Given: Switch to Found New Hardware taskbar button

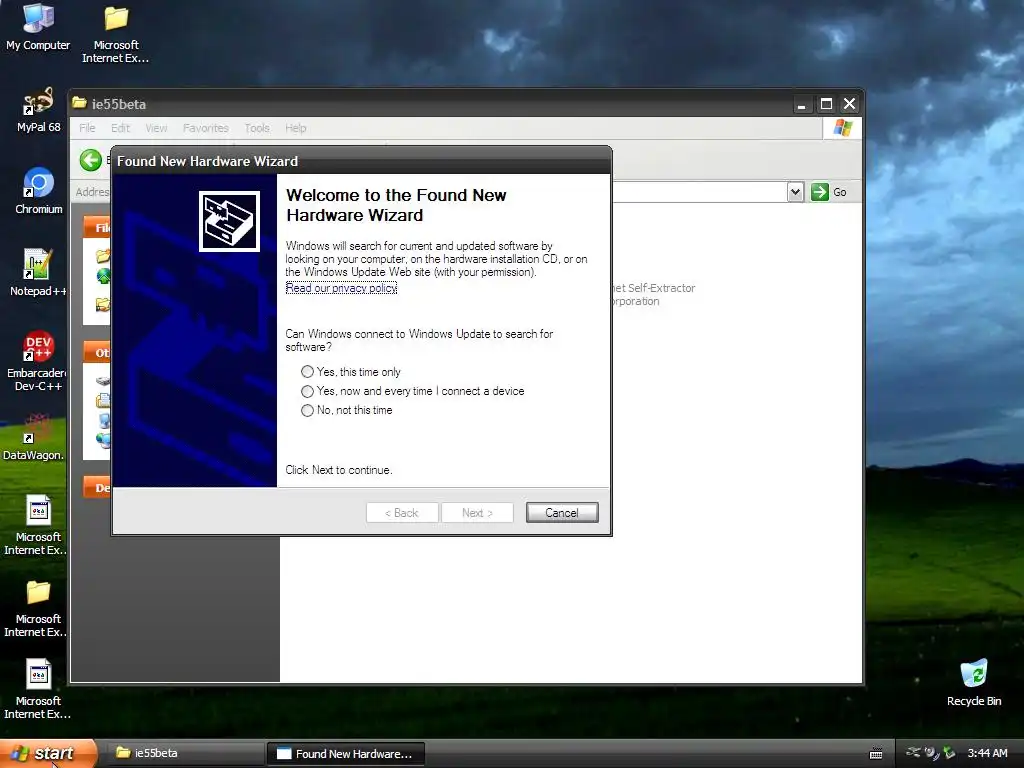Looking at the screenshot, I should (345, 754).
